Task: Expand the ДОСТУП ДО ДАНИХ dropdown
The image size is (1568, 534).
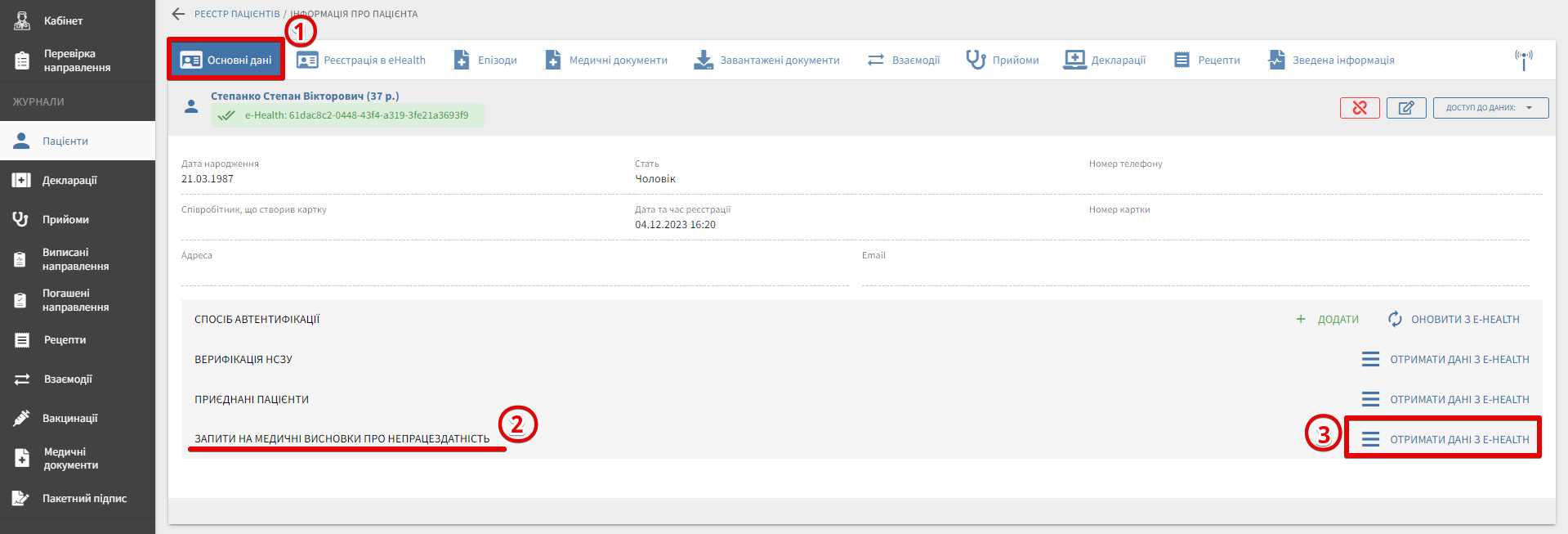Action: point(1490,108)
